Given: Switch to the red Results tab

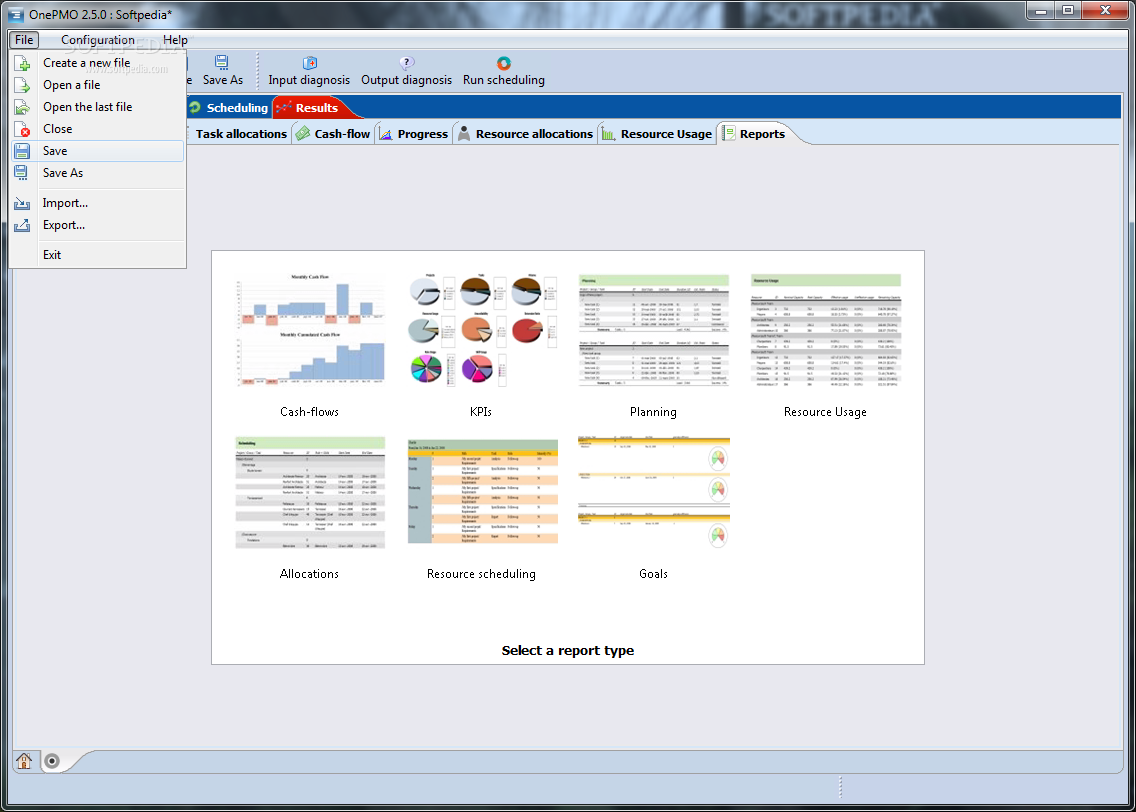Looking at the screenshot, I should click(312, 108).
